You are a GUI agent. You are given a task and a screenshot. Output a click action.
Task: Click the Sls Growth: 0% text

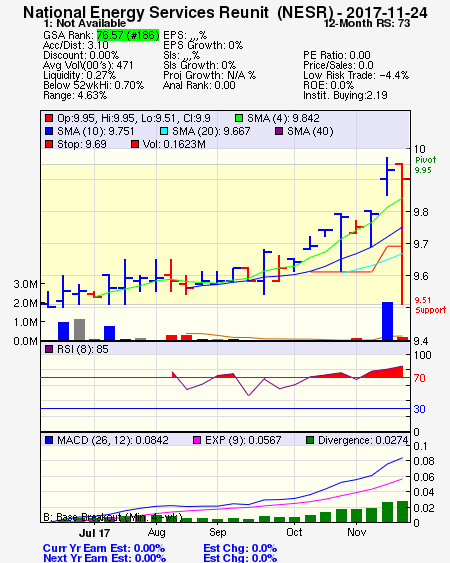199,65
